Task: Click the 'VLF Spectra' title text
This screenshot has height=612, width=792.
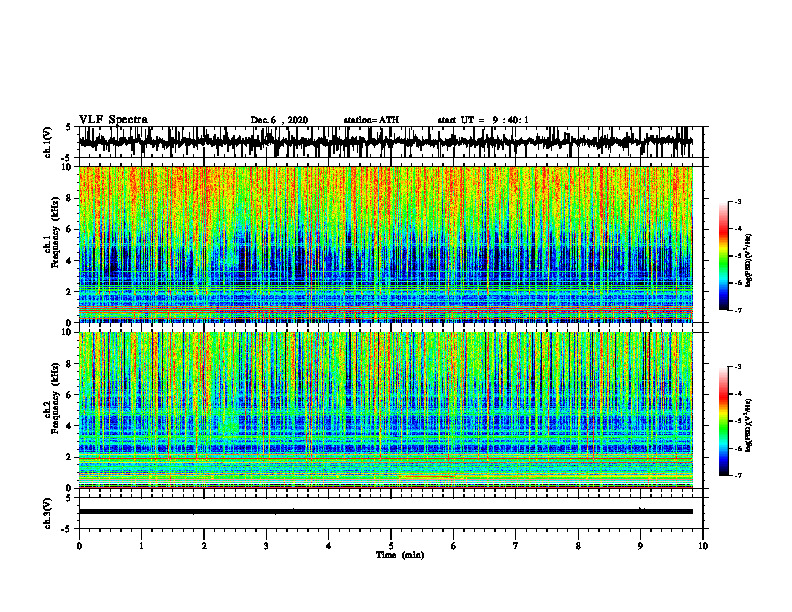Action: coord(113,120)
